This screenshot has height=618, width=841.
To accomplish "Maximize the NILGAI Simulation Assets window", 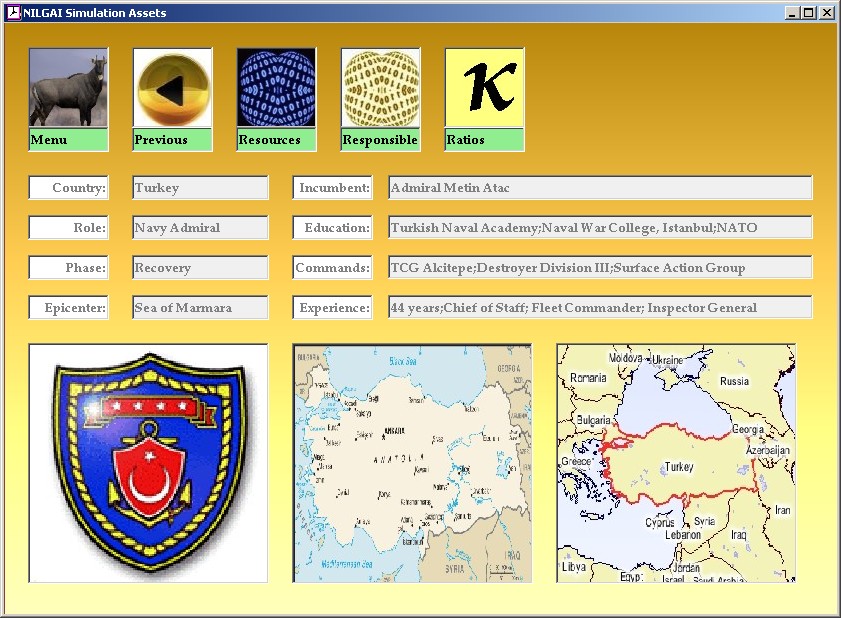I will [x=809, y=13].
